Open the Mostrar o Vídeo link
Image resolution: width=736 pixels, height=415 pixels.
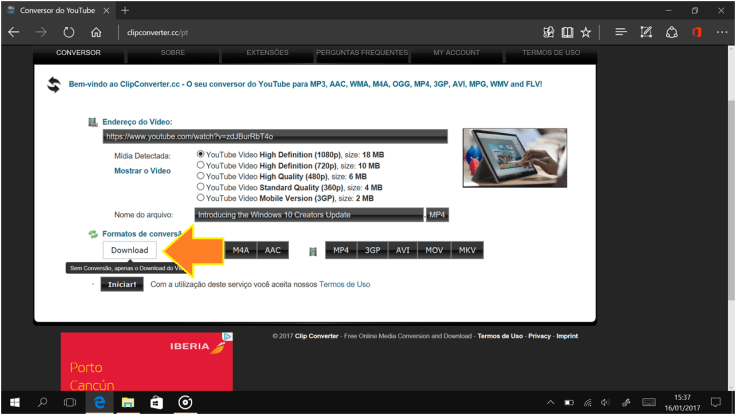click(142, 171)
